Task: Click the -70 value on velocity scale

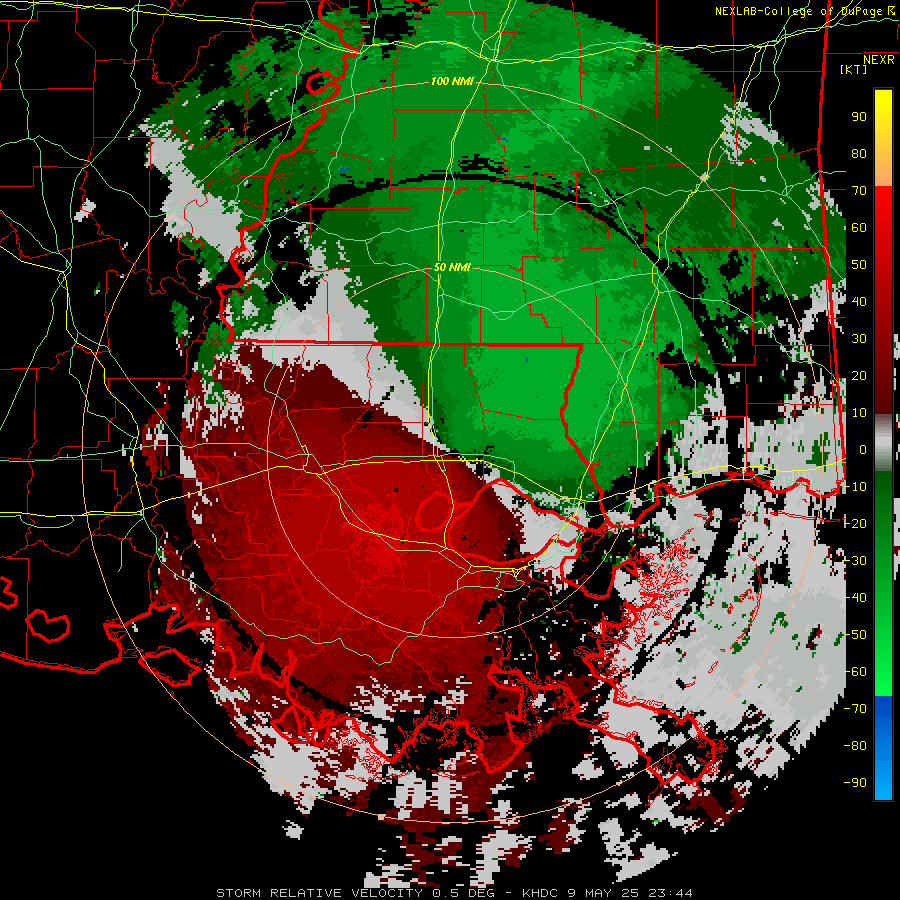Action: tap(855, 709)
